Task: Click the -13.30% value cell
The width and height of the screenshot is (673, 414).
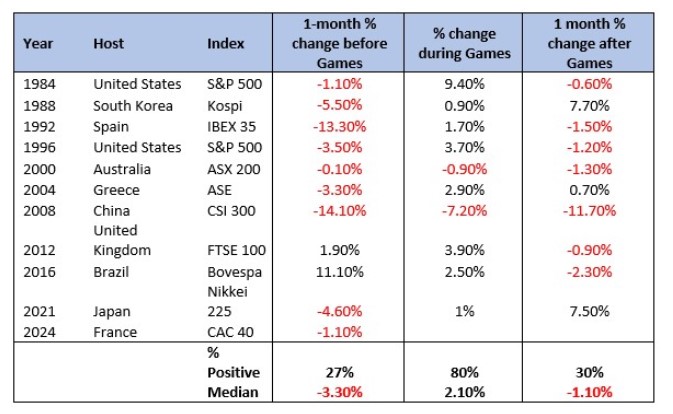Action: pos(337,126)
